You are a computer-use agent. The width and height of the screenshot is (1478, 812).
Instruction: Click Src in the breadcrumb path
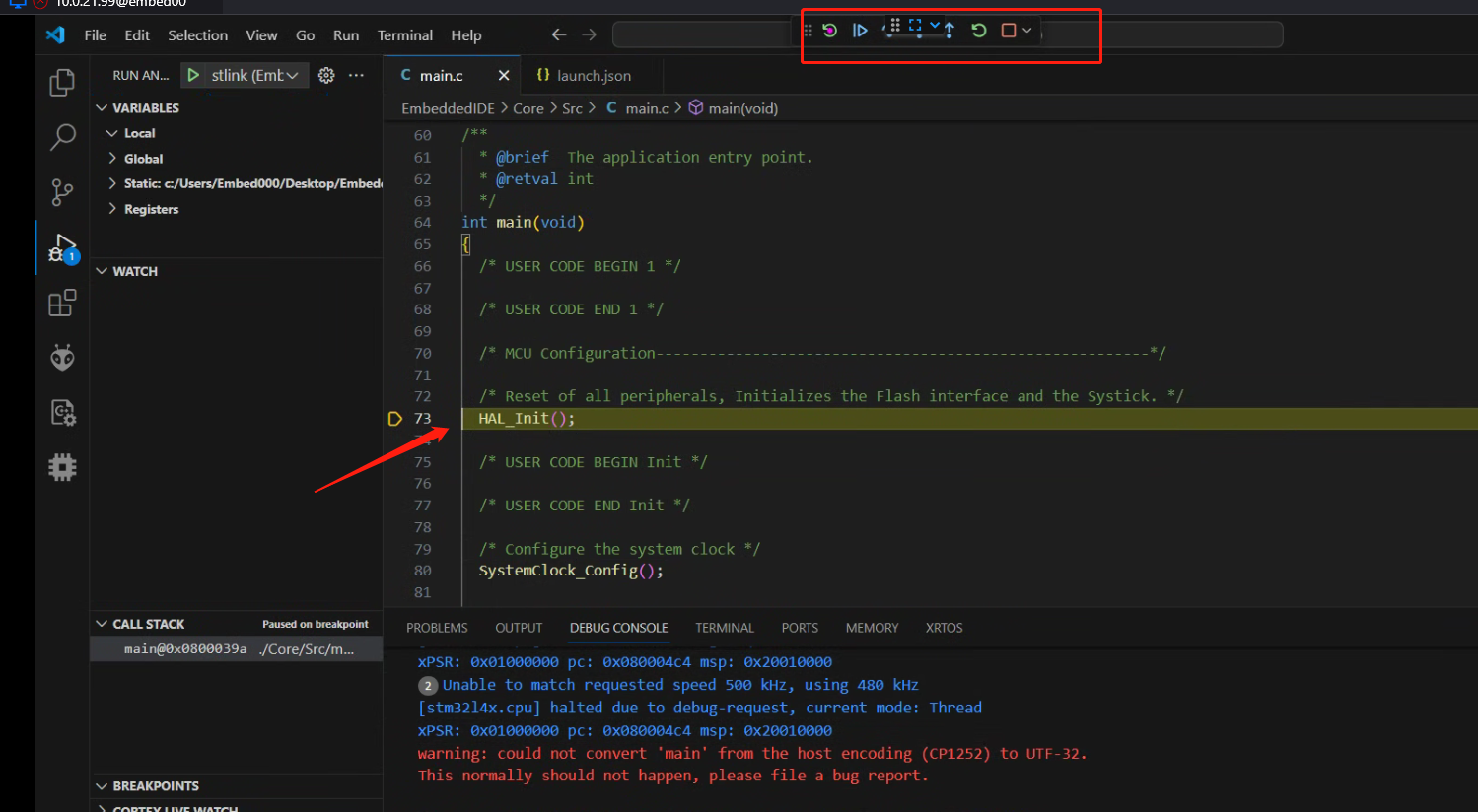pyautogui.click(x=572, y=108)
